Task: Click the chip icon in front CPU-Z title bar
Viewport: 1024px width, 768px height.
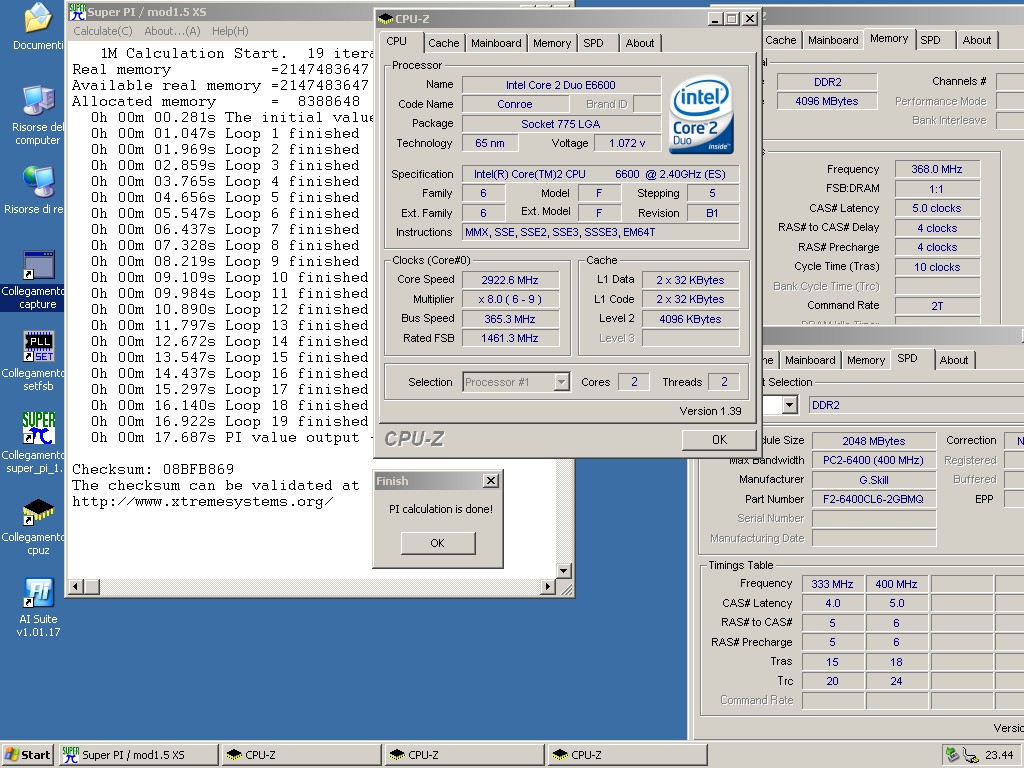Action: (x=386, y=19)
